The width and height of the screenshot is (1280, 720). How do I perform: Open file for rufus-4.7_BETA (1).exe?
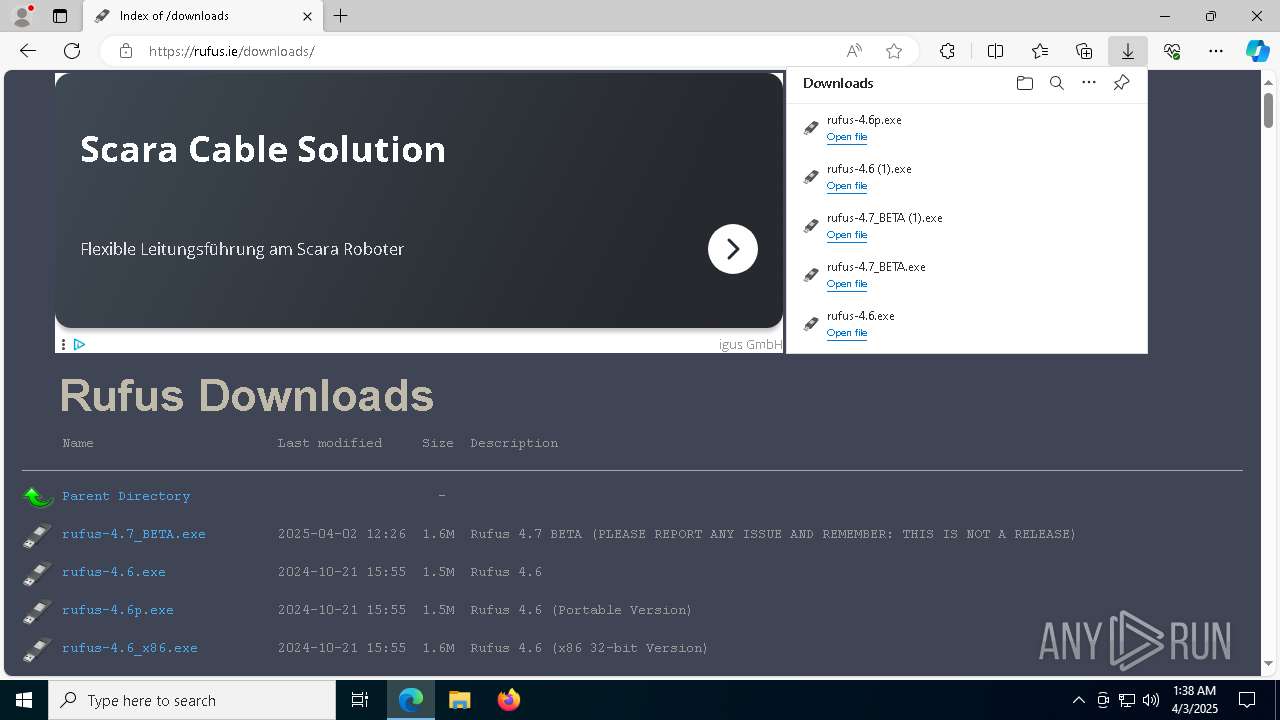(x=847, y=235)
